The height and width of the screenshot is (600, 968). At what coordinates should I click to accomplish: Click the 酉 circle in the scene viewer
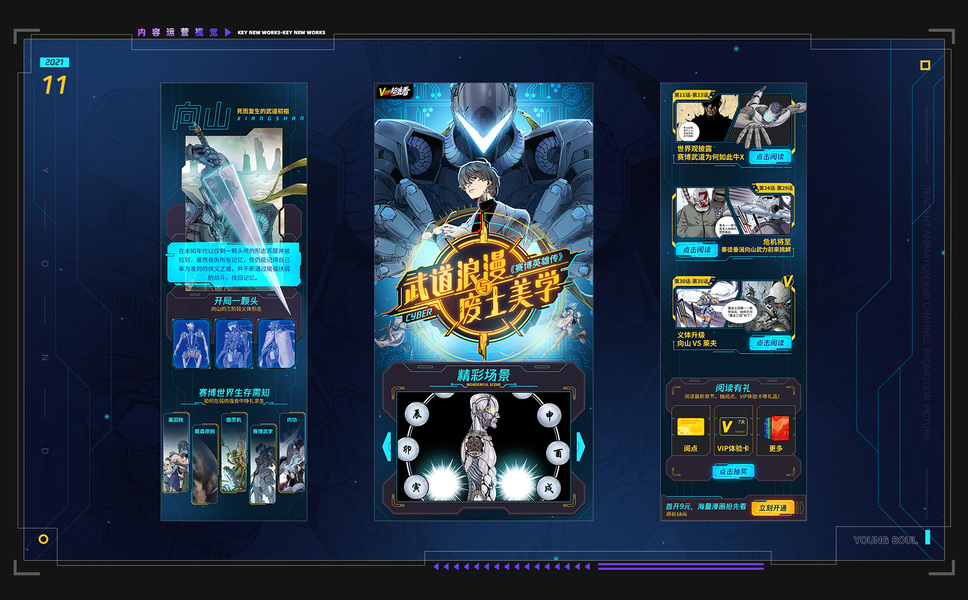tap(557, 452)
